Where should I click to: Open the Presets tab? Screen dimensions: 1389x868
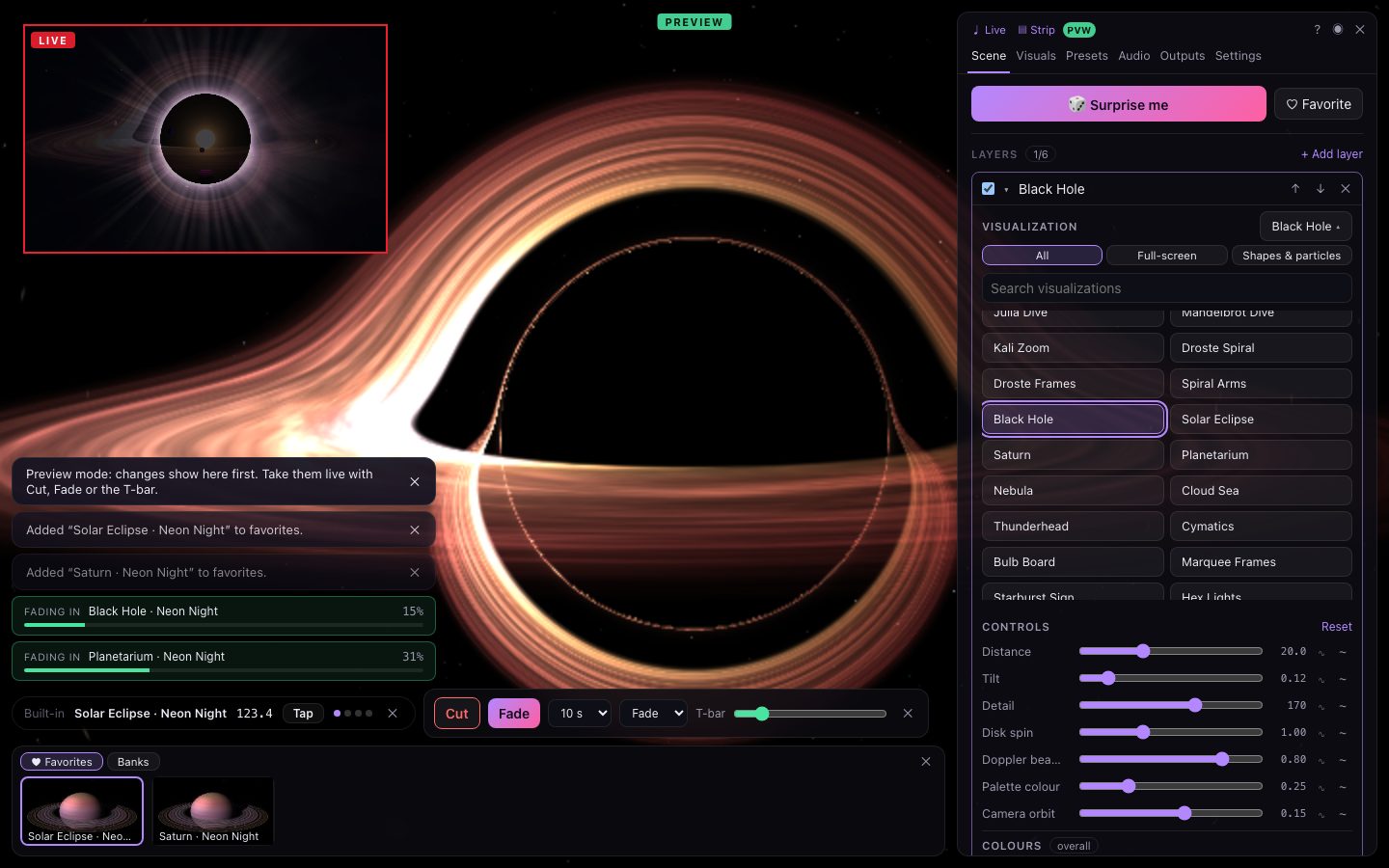point(1087,56)
